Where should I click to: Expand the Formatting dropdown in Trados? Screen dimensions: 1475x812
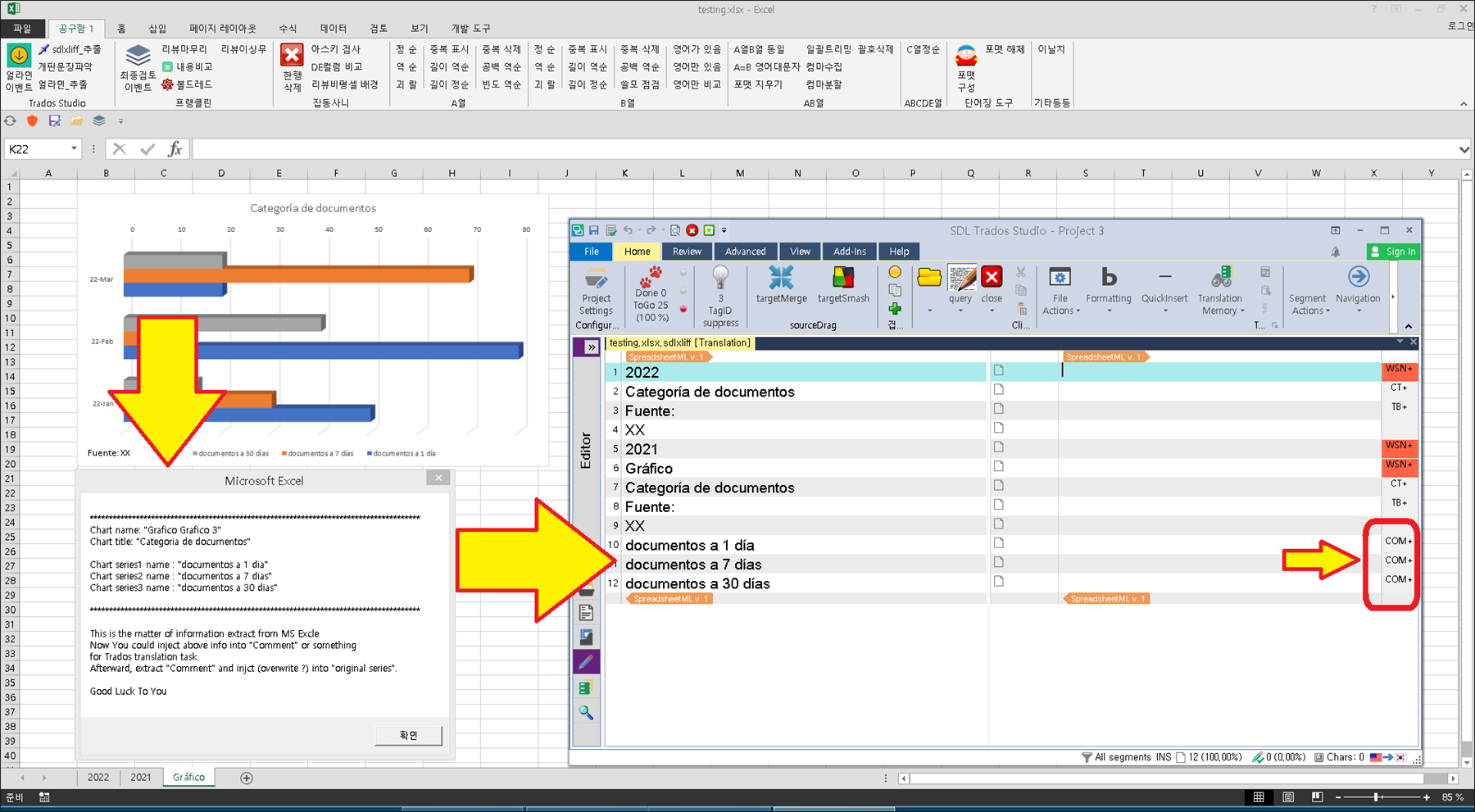1109,311
